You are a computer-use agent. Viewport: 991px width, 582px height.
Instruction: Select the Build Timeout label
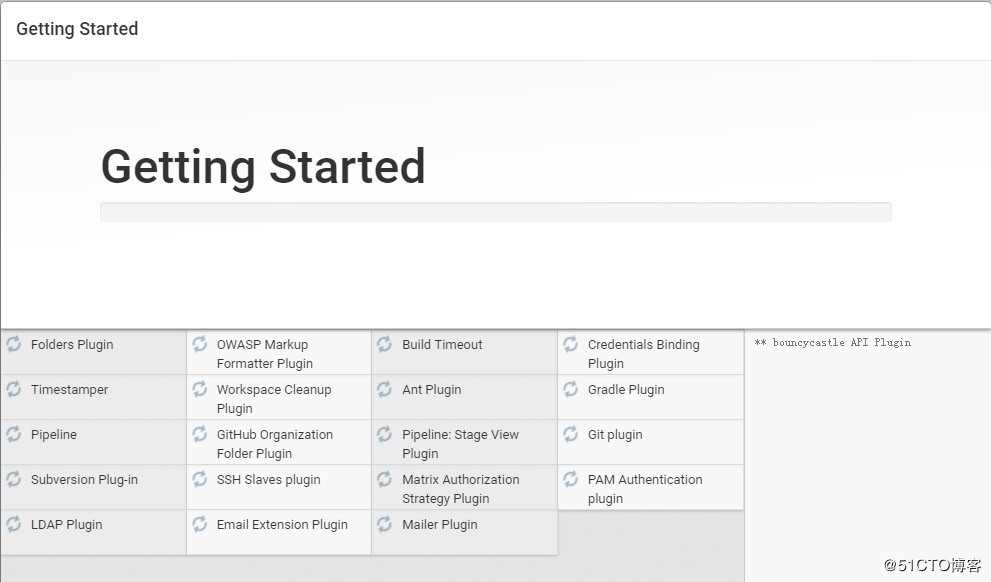coord(442,344)
